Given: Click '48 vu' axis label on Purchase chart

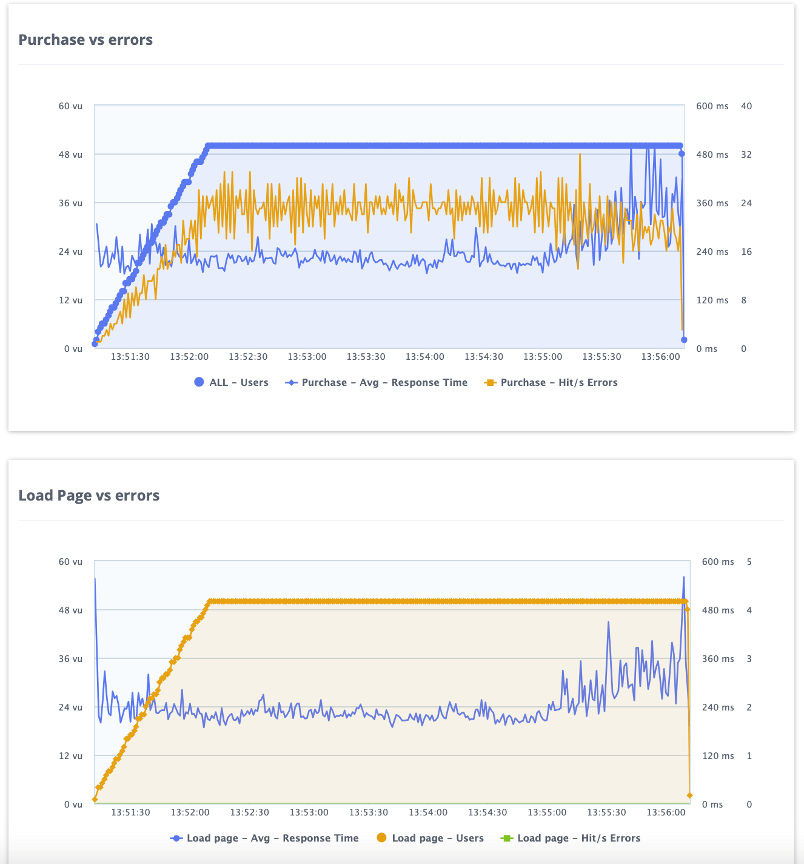Looking at the screenshot, I should (x=71, y=154).
